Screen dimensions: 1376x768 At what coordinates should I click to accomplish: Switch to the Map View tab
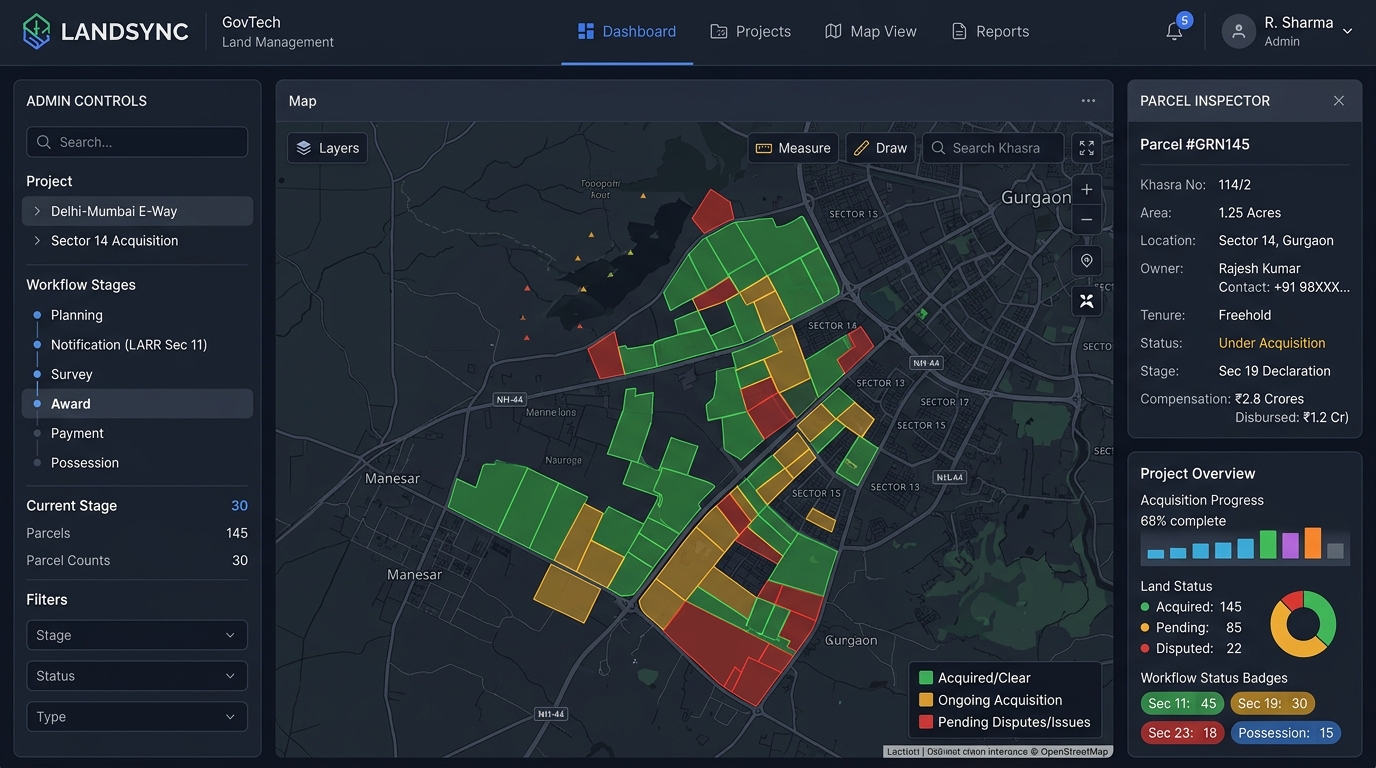871,31
